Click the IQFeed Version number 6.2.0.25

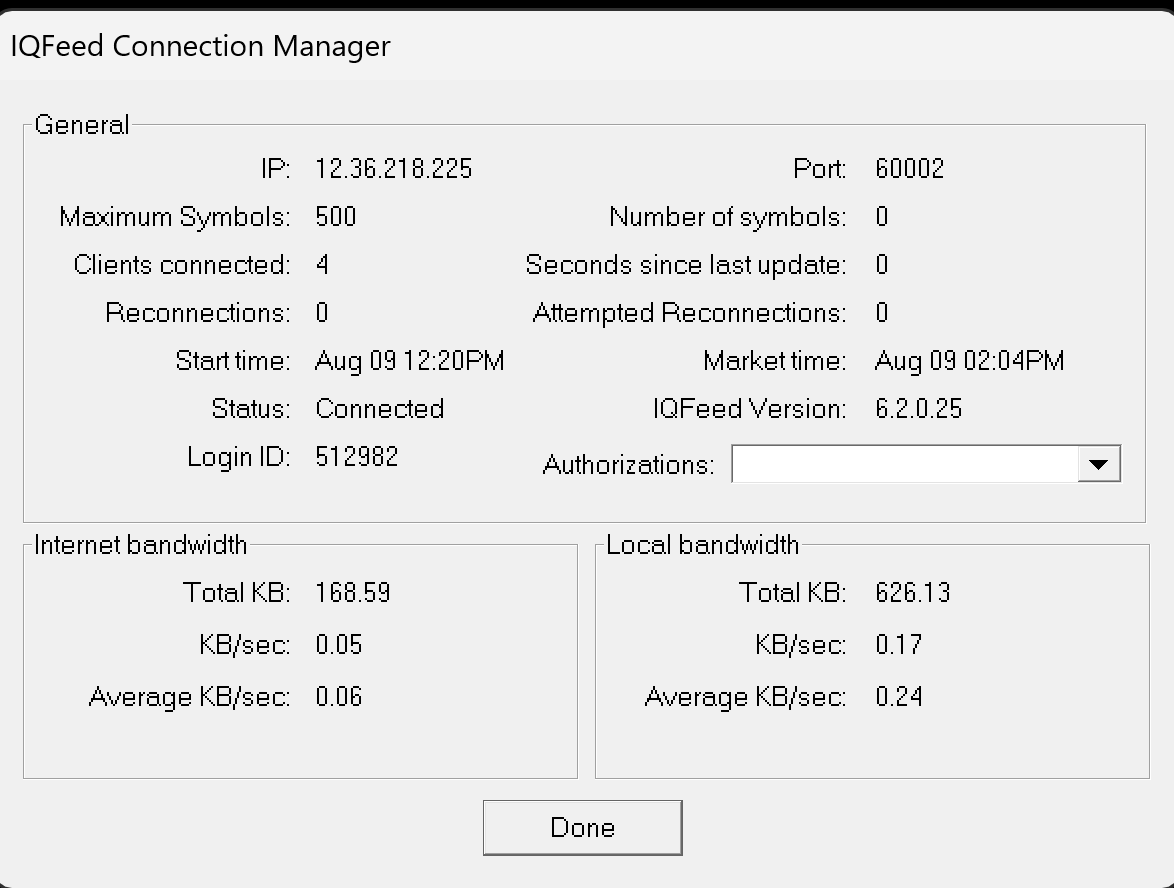pyautogui.click(x=918, y=409)
